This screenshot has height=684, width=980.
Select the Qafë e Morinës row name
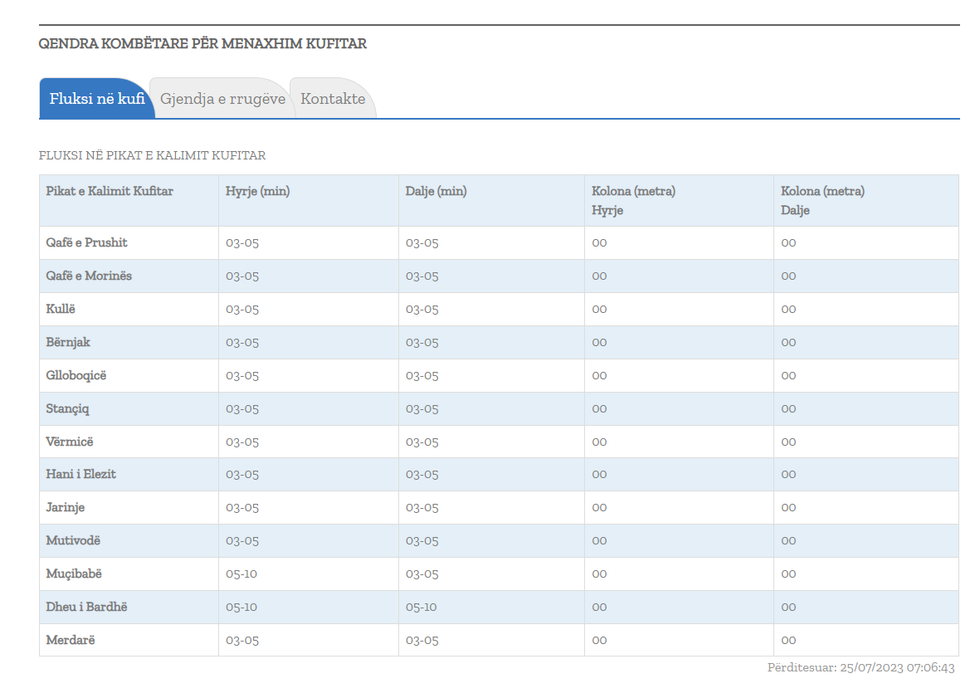point(89,276)
